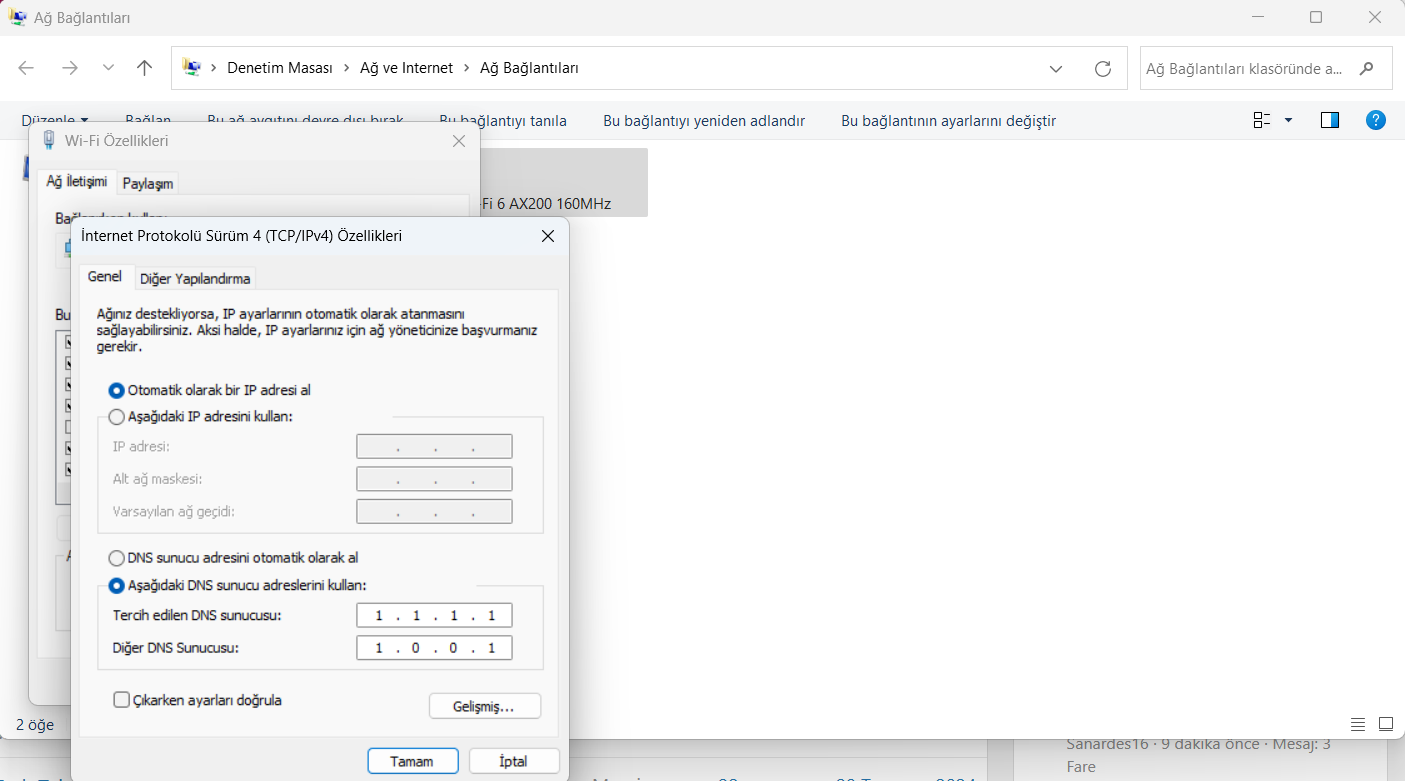Image resolution: width=1405 pixels, height=781 pixels.
Task: Click the Alt ağ maskesi field
Action: (x=434, y=479)
